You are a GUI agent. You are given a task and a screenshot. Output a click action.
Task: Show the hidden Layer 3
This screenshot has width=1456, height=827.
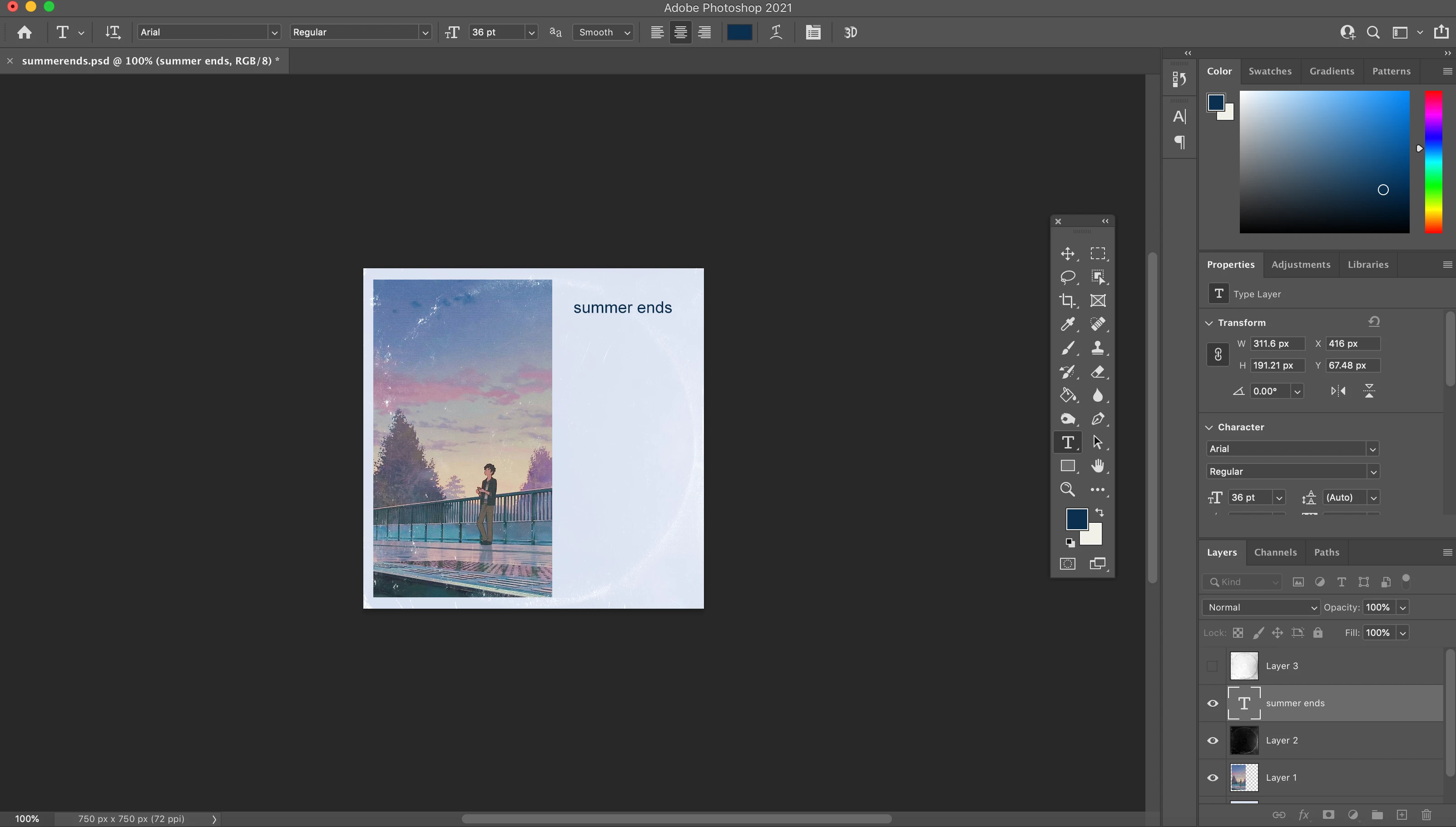1212,666
